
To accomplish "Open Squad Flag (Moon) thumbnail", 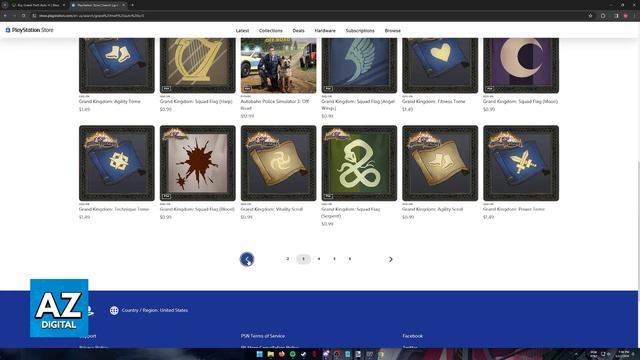I will (521, 65).
